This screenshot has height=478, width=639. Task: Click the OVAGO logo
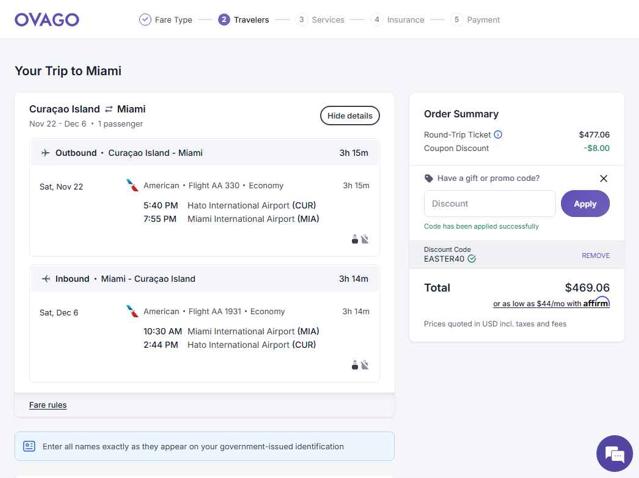click(47, 20)
